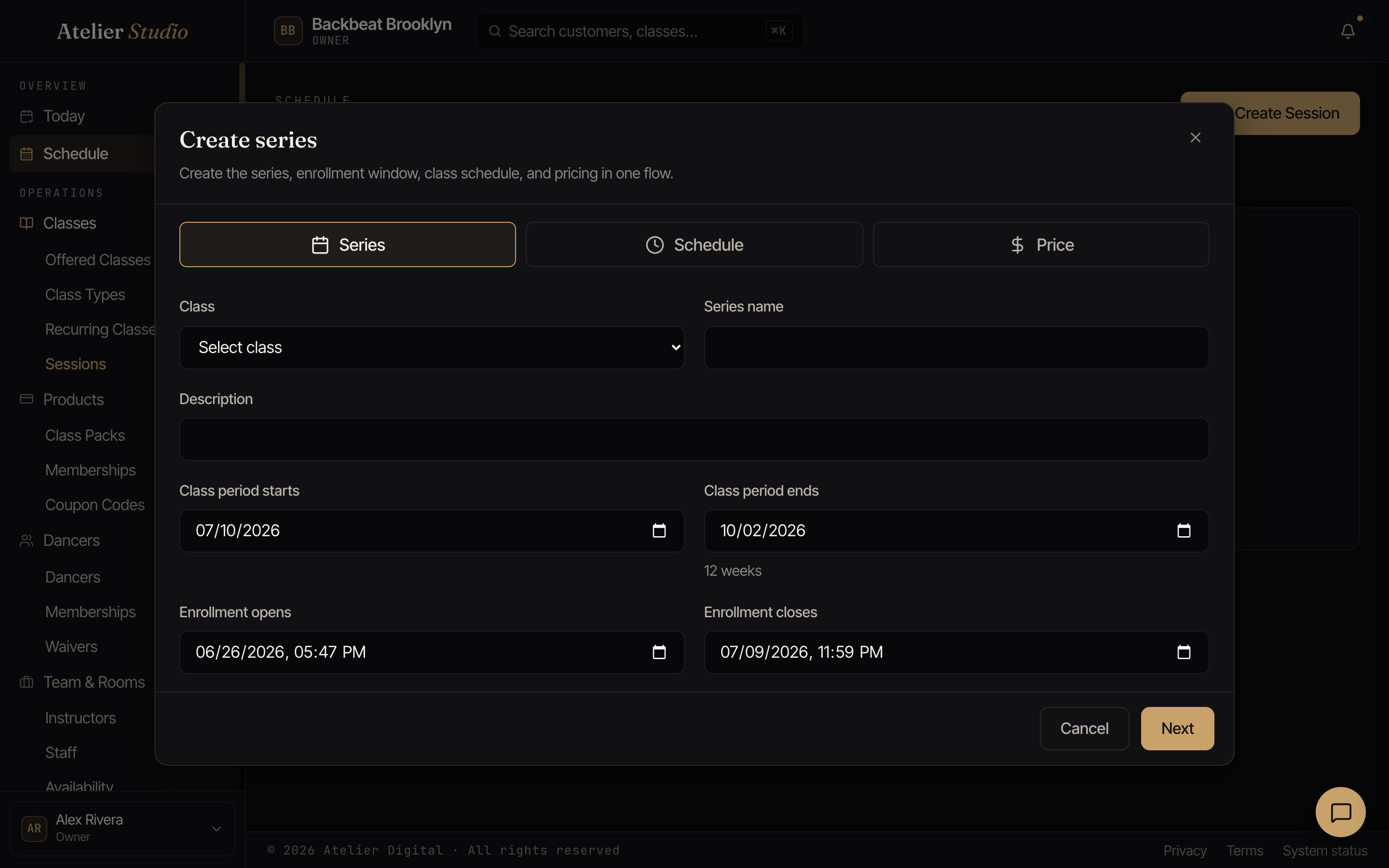Image resolution: width=1389 pixels, height=868 pixels.
Task: Click the ⌘K shortcut badge
Action: 778,31
